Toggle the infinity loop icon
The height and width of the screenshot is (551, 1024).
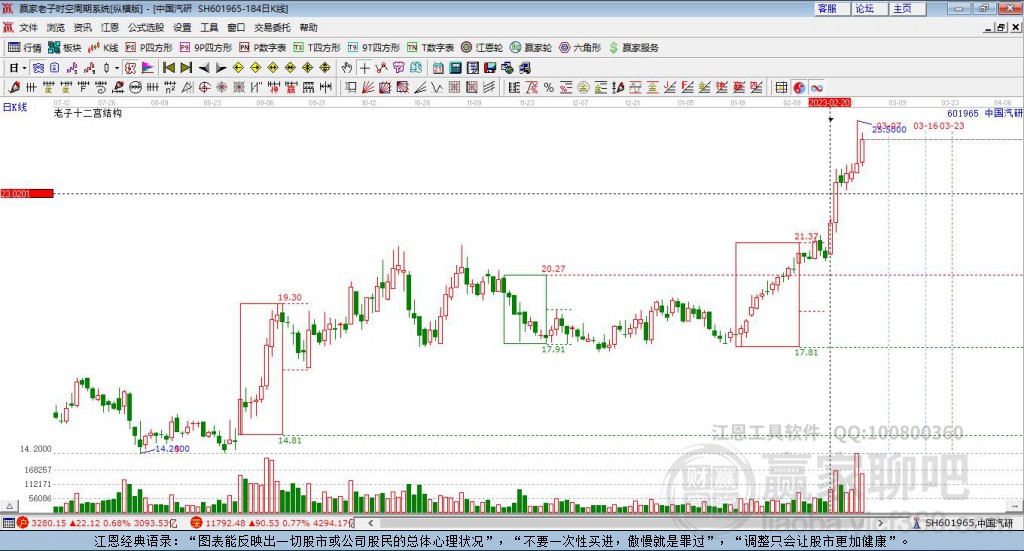817,87
